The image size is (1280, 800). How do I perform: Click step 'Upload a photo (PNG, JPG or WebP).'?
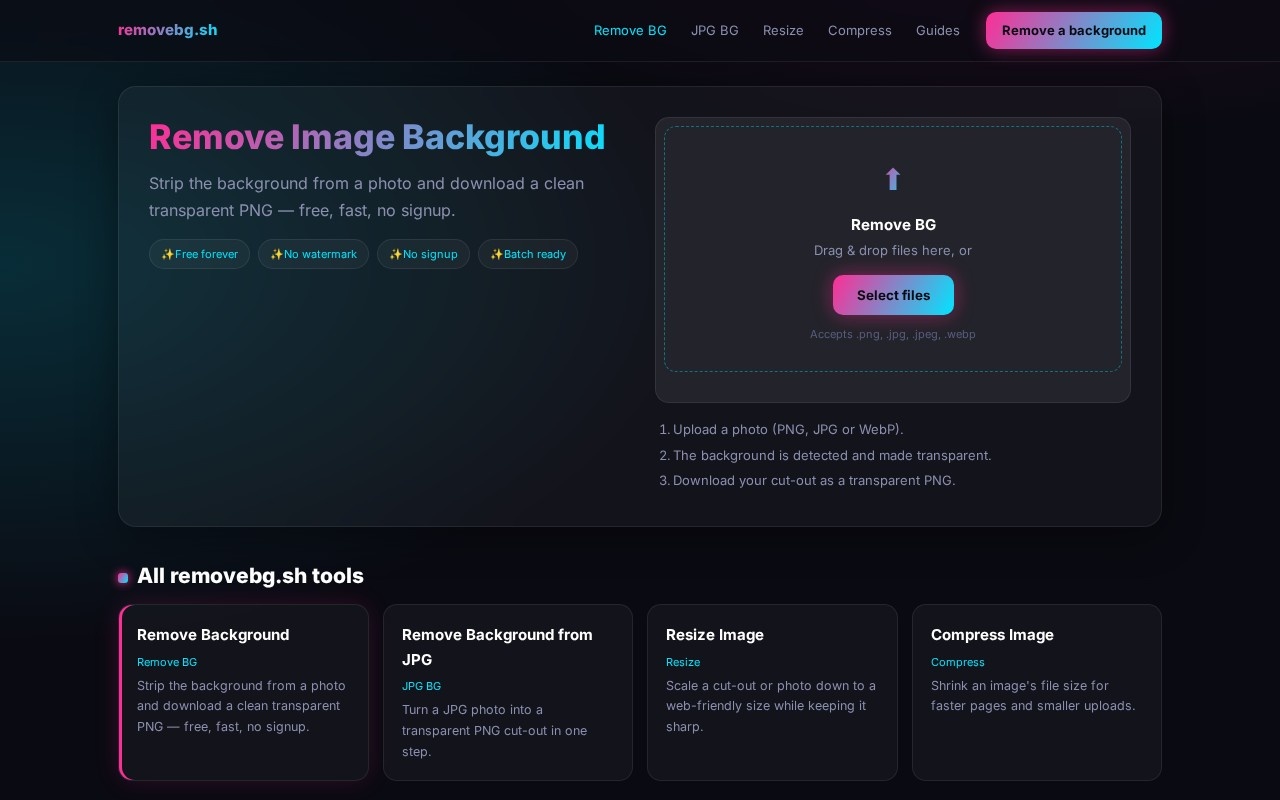tap(788, 429)
